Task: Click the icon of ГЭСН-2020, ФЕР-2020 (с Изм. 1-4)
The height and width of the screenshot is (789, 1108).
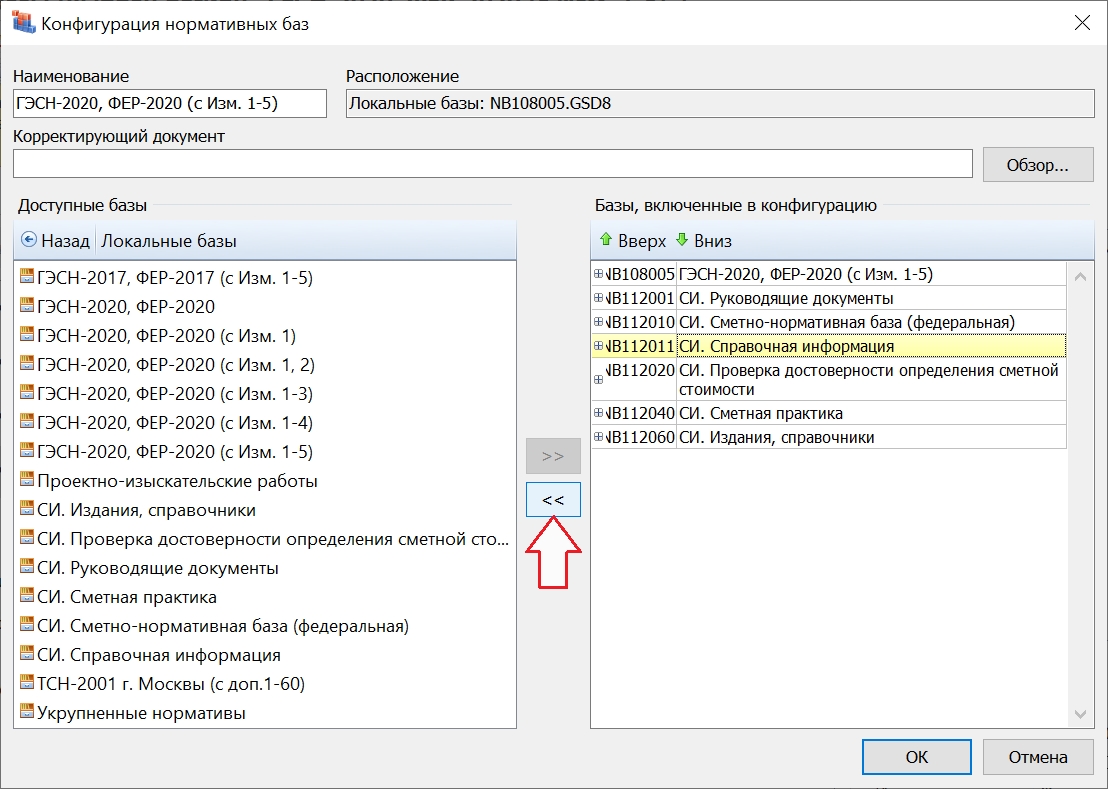Action: 27,421
